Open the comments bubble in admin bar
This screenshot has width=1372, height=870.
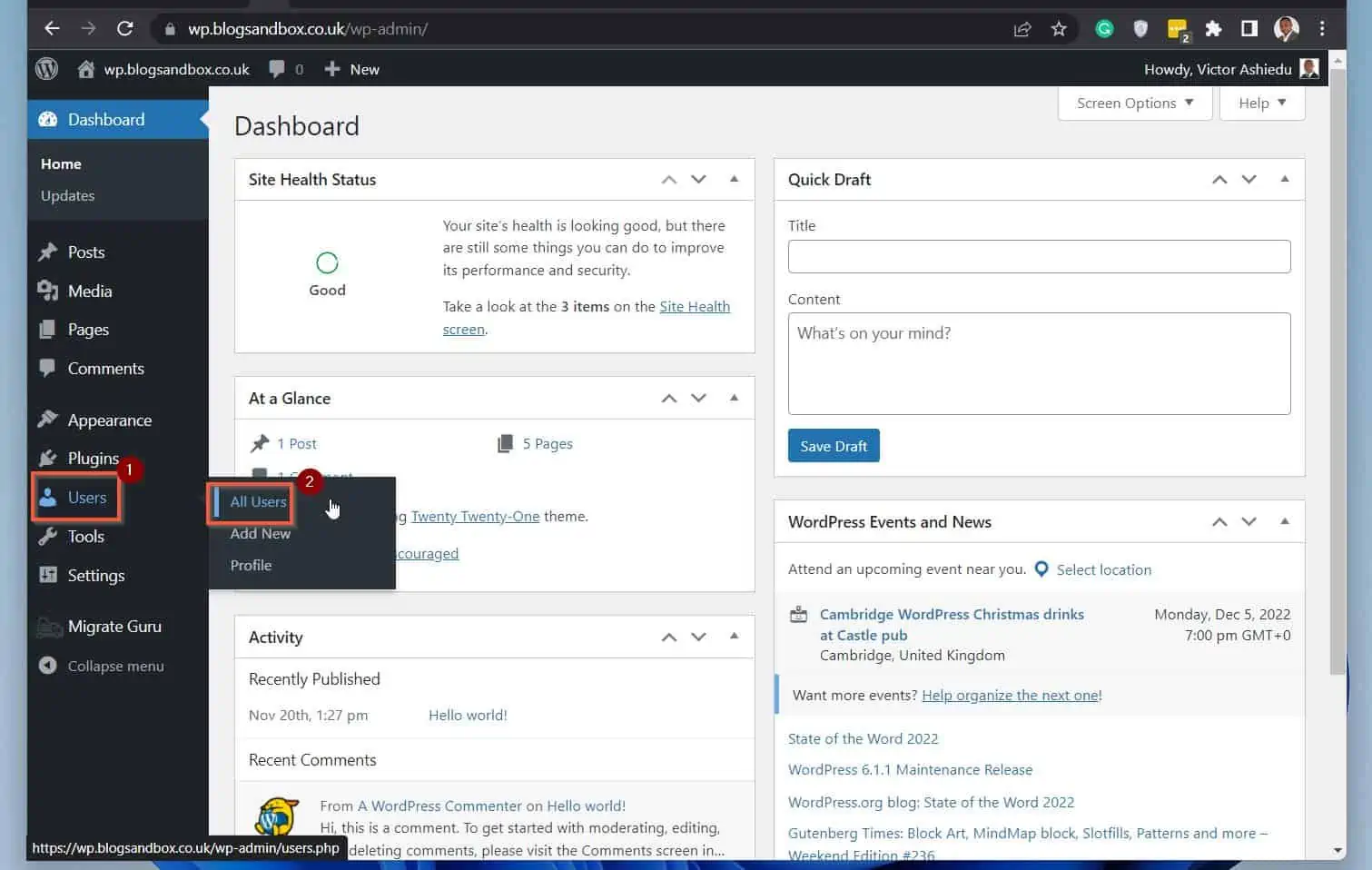pos(277,69)
